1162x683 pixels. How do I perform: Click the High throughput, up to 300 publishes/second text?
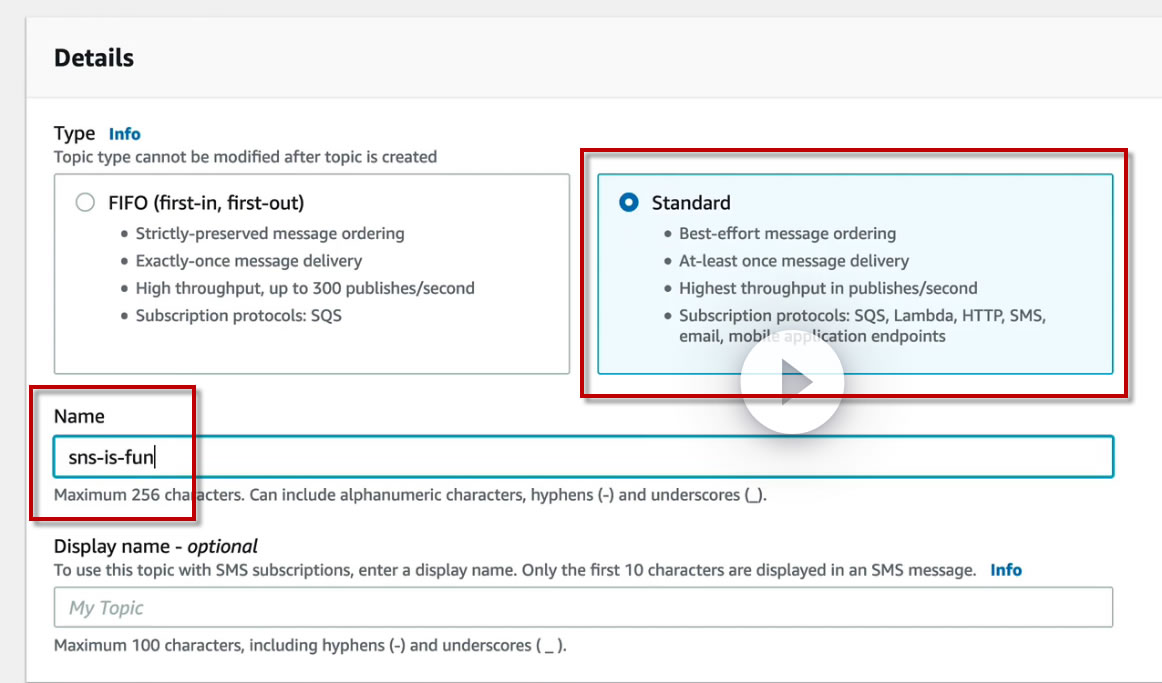[x=305, y=288]
